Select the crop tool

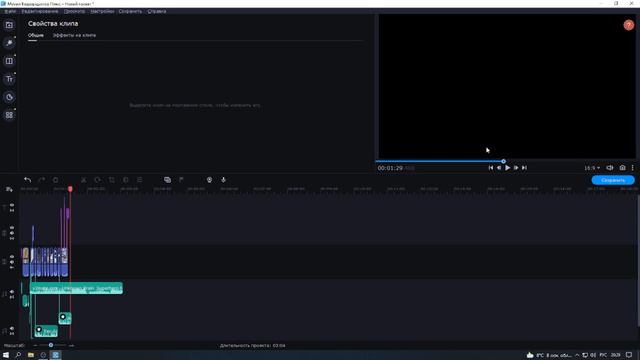coord(111,180)
